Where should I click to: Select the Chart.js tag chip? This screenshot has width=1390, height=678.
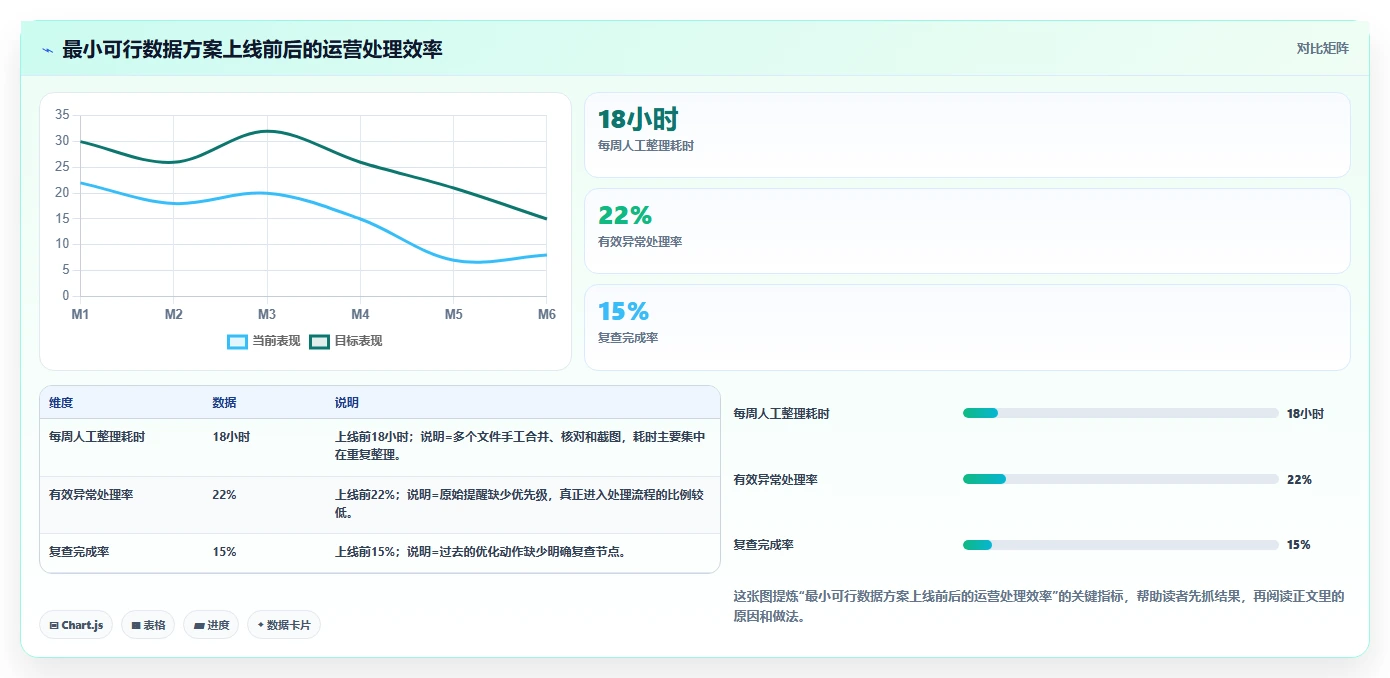click(x=77, y=625)
